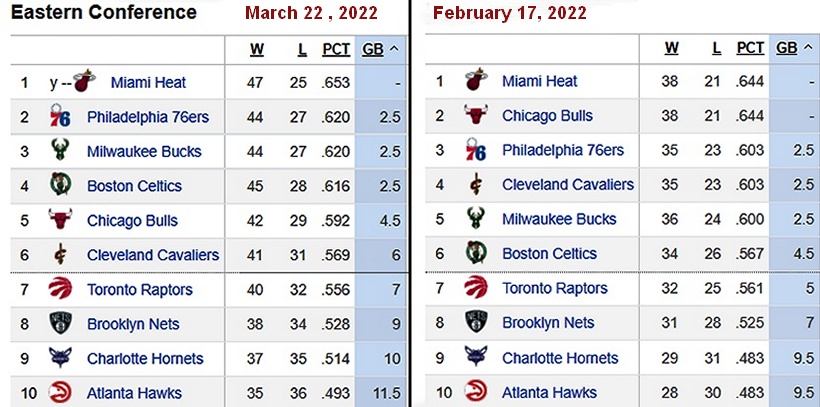
Task: Click the Milwaukee Bucks logo in March standings
Action: 60,152
